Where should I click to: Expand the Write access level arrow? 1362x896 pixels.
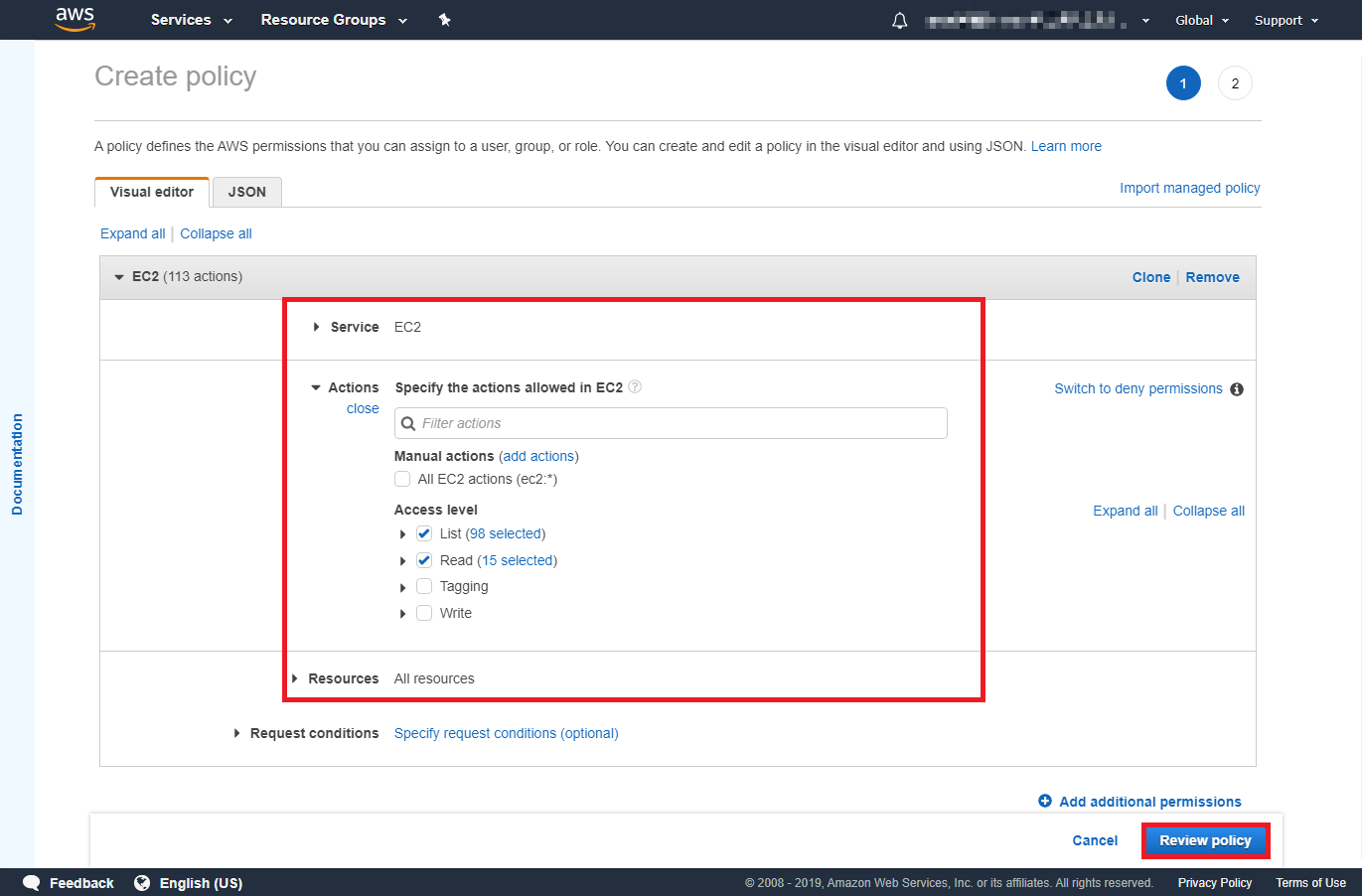coord(402,614)
